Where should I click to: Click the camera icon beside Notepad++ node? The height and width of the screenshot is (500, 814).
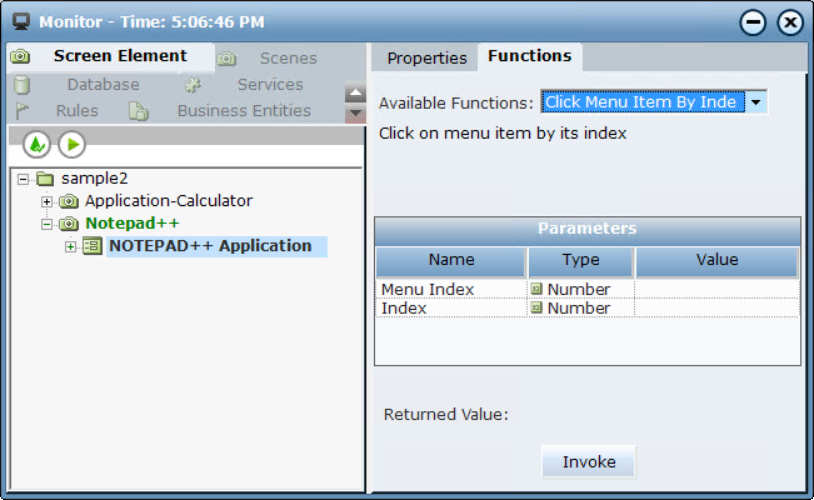tap(69, 224)
